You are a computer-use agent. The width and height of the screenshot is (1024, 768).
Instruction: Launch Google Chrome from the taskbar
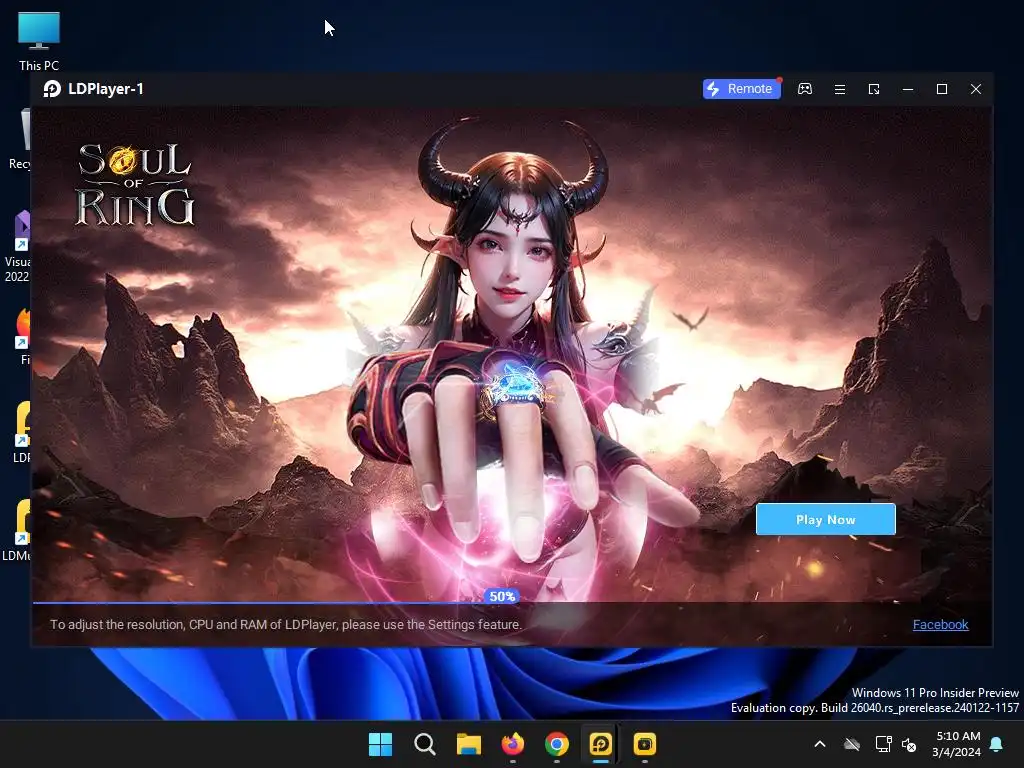[x=556, y=744]
